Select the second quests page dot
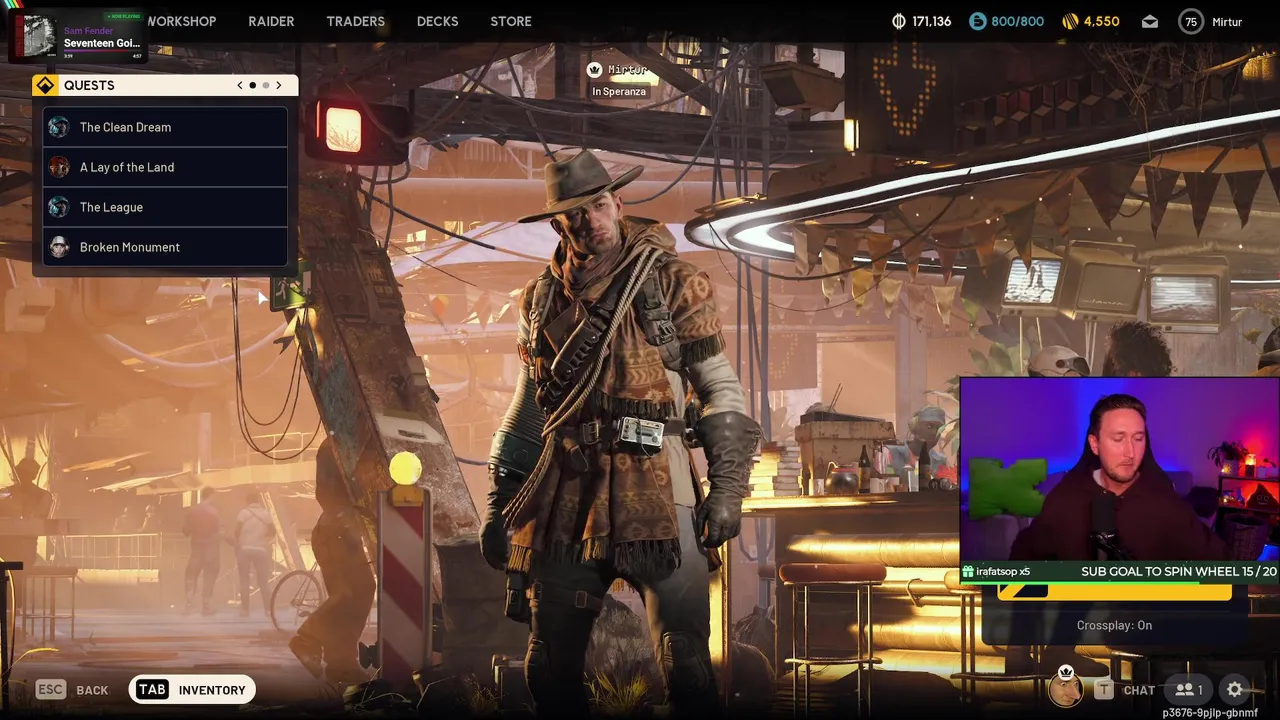The image size is (1280, 720). [265, 85]
